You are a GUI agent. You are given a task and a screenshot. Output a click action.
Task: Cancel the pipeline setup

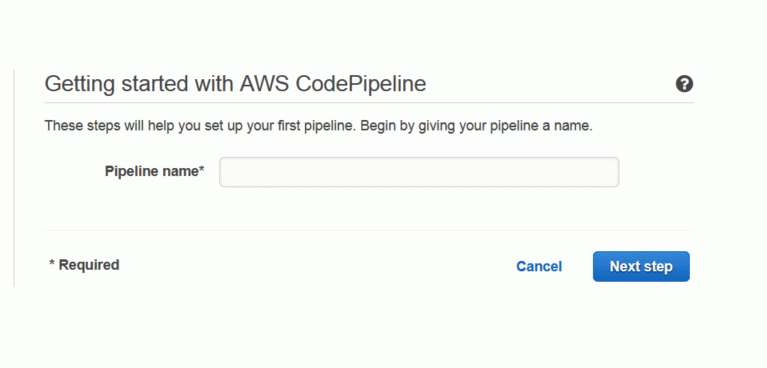click(x=539, y=266)
